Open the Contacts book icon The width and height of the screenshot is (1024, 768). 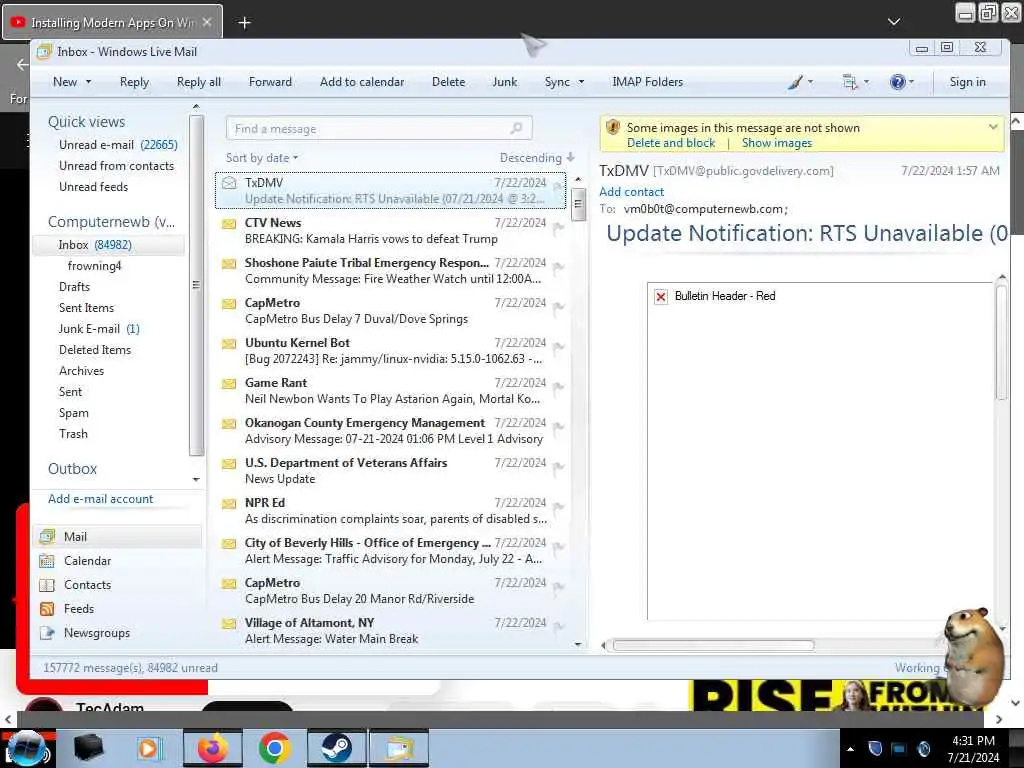coord(47,585)
